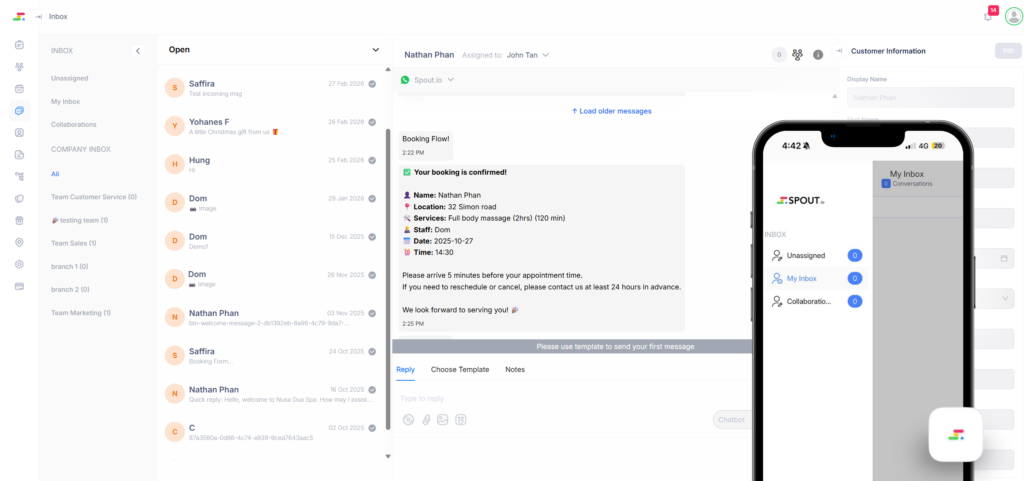Toggle checkmark on Yohanes F conversation
This screenshot has height=481, width=1024.
[x=372, y=122]
